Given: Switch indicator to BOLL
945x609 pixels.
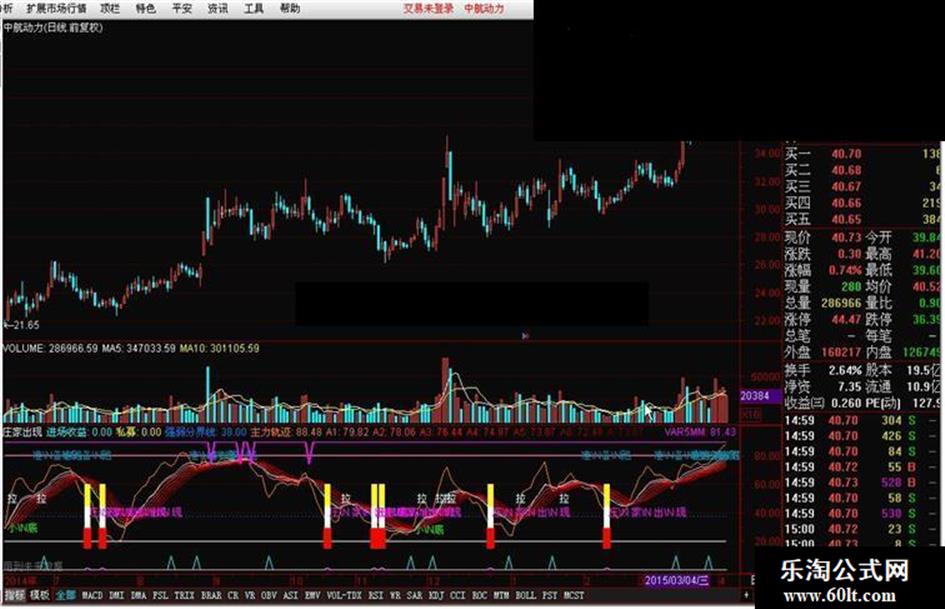Looking at the screenshot, I should coord(526,595).
